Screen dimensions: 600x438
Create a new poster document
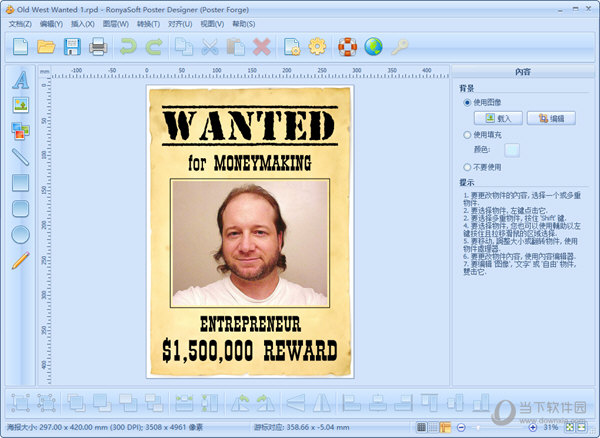point(20,47)
